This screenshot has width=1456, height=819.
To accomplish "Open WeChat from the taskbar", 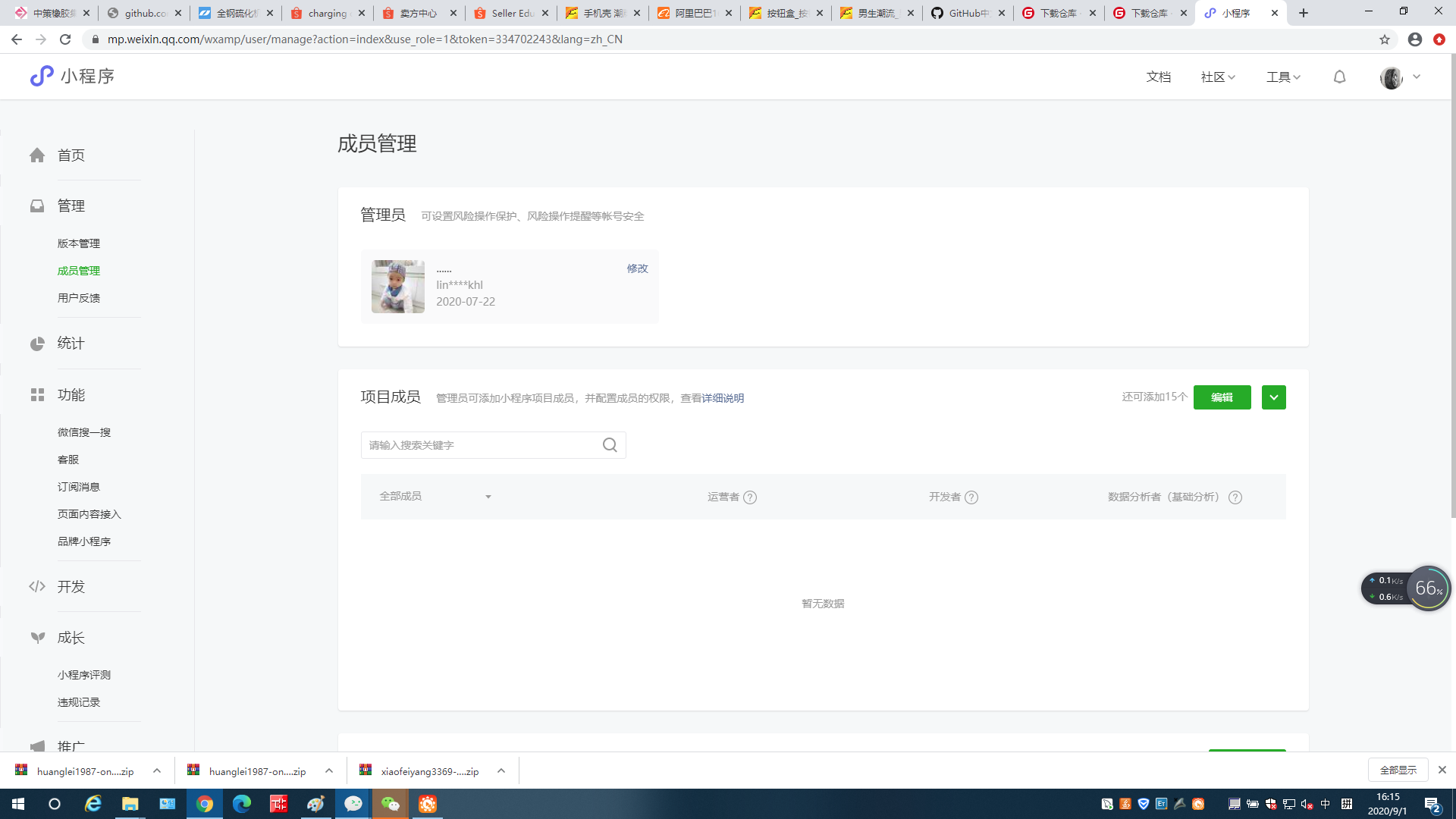I will coord(391,804).
